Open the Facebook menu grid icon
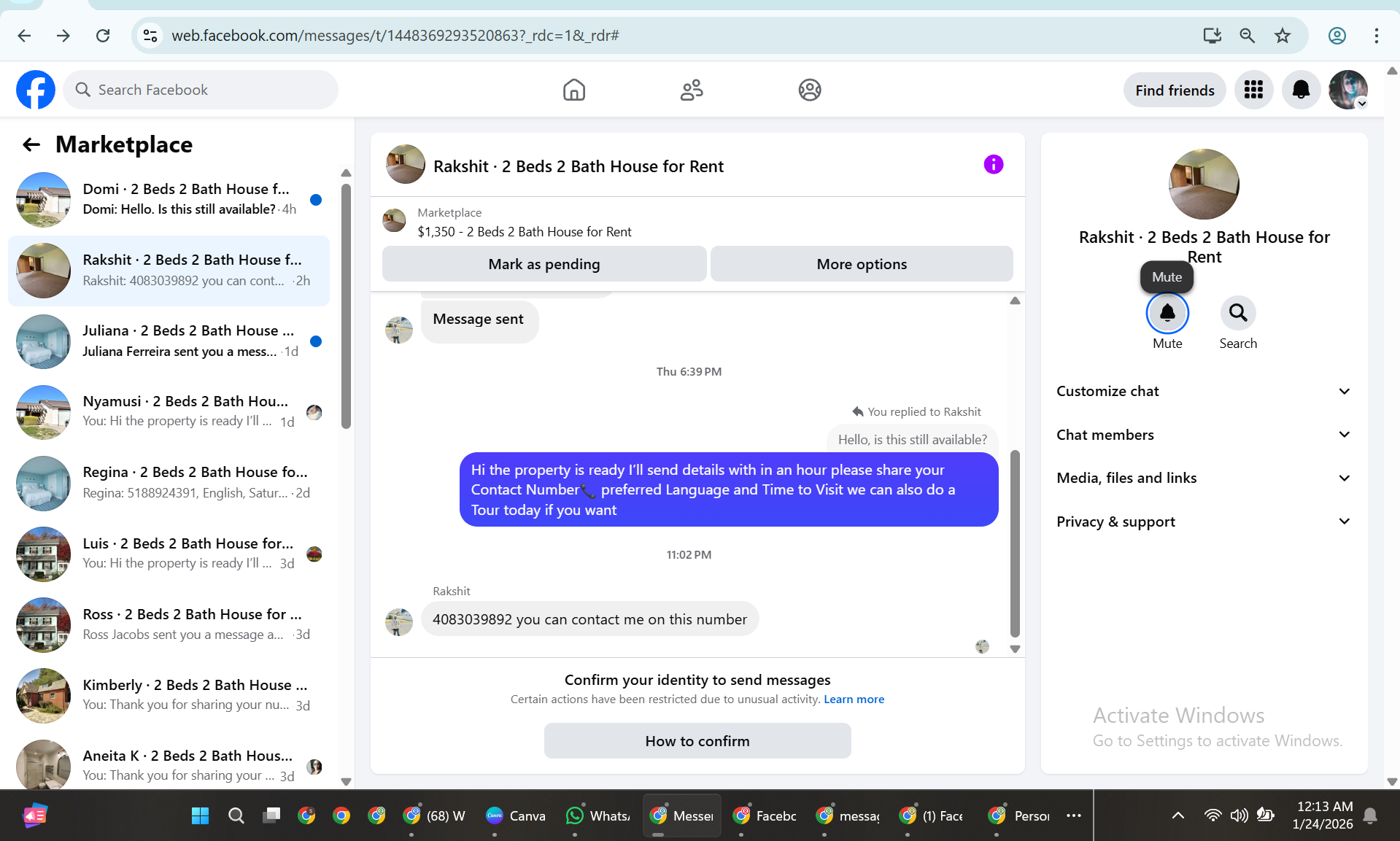Screen dimensions: 1400x841 pos(1253,90)
